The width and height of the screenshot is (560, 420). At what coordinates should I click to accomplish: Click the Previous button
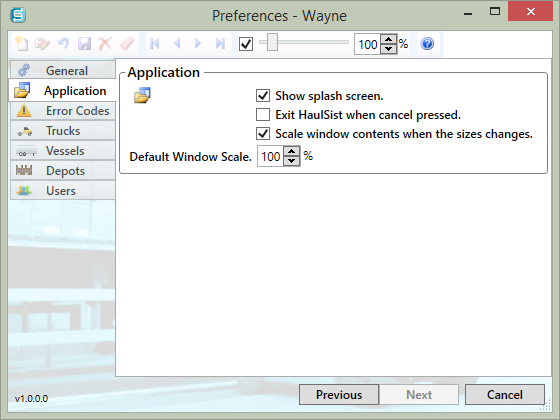[x=339, y=395]
